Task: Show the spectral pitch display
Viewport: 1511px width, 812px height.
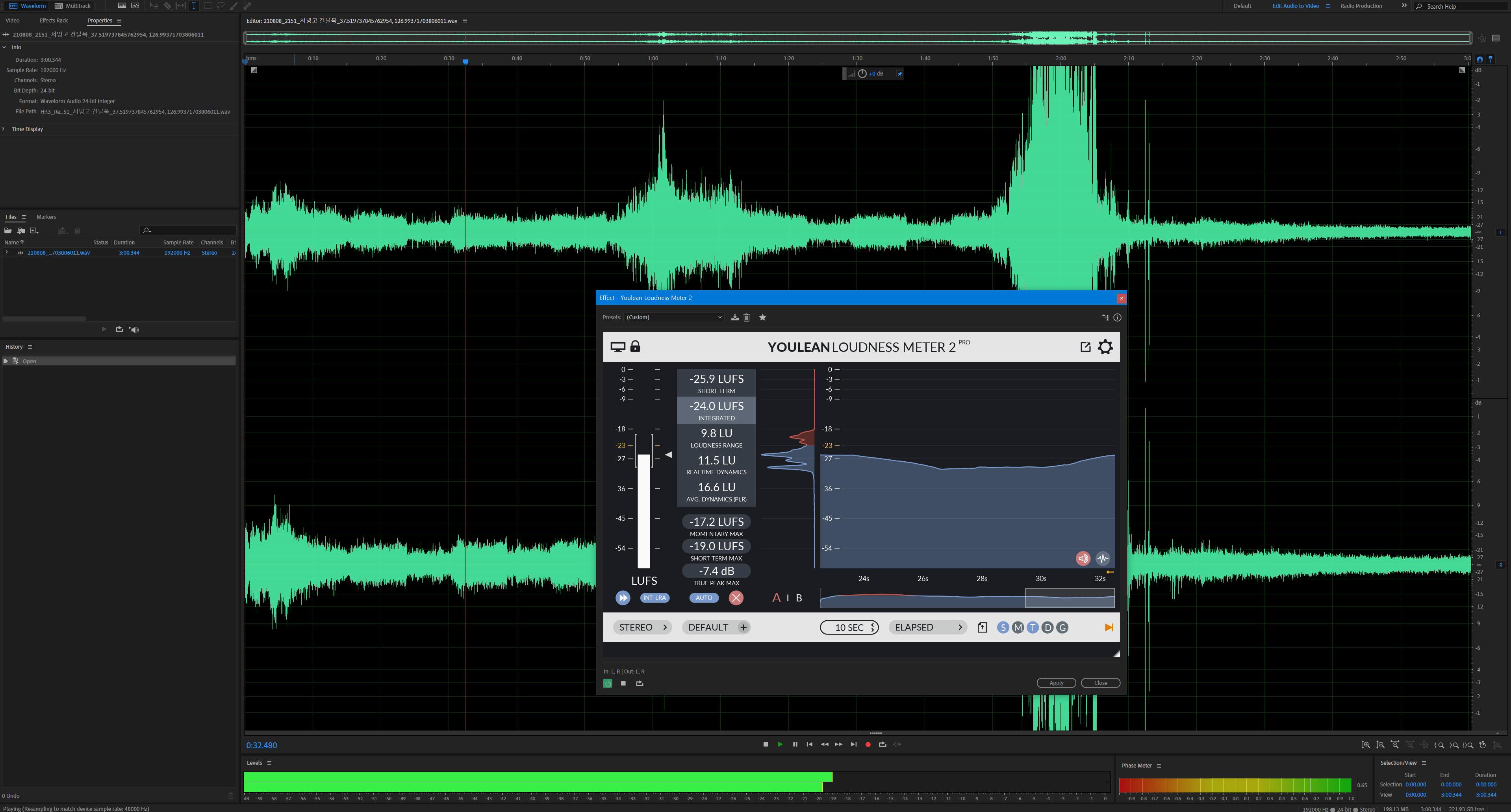Action: pos(135,6)
